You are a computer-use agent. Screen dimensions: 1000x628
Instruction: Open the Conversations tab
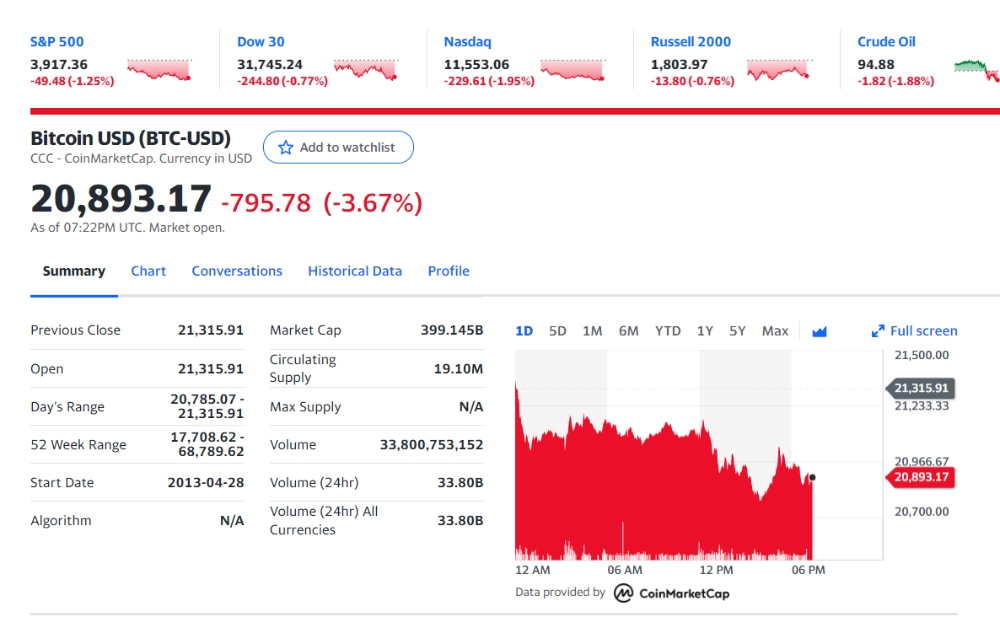(237, 271)
